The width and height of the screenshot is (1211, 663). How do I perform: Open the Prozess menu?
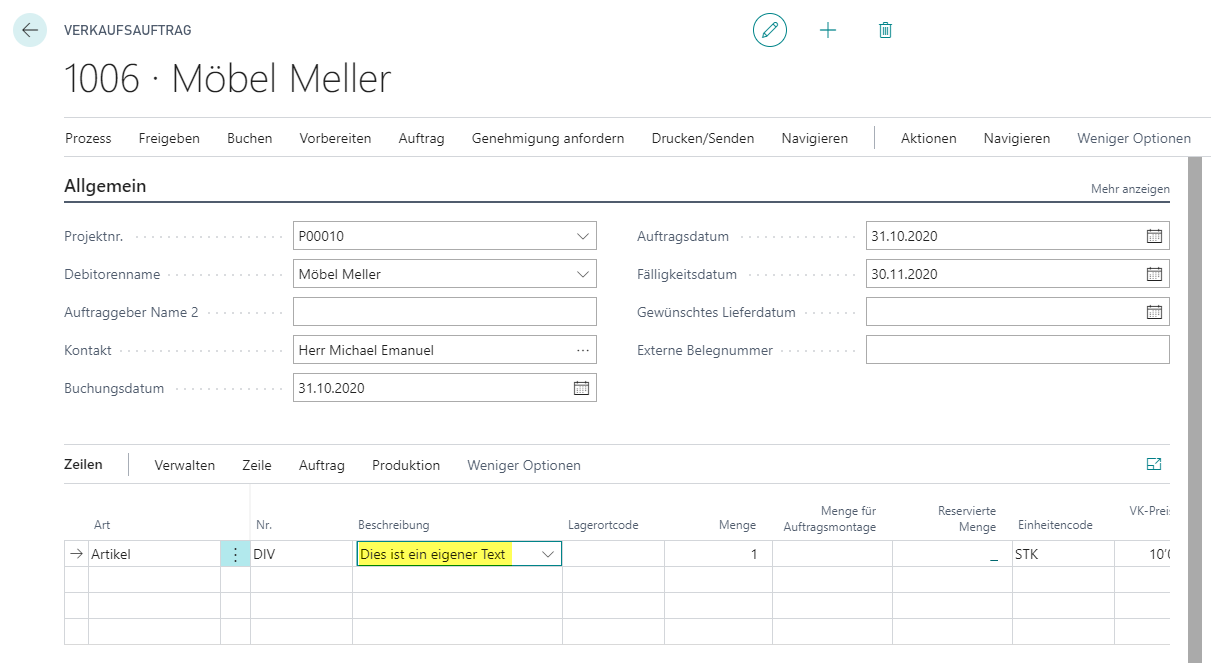tap(88, 139)
